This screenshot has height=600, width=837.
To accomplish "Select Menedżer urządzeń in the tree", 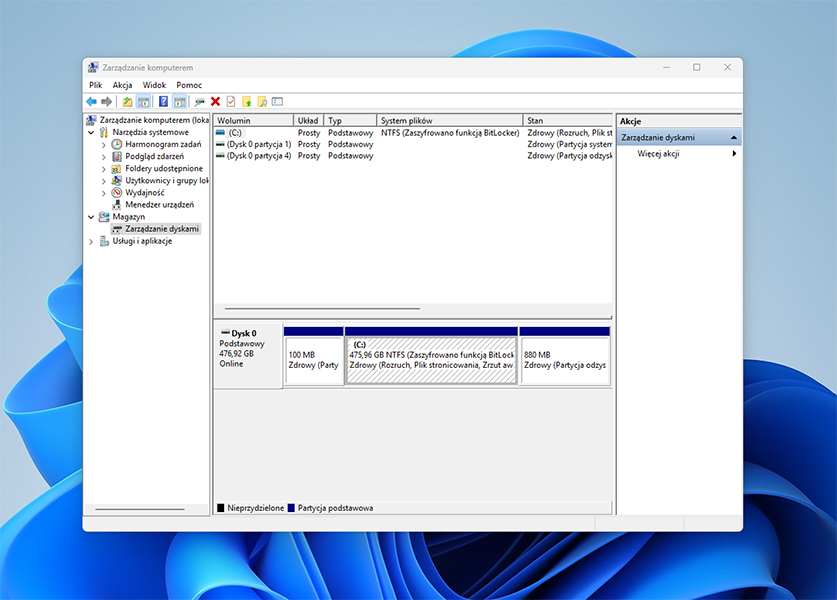I will coord(160,204).
